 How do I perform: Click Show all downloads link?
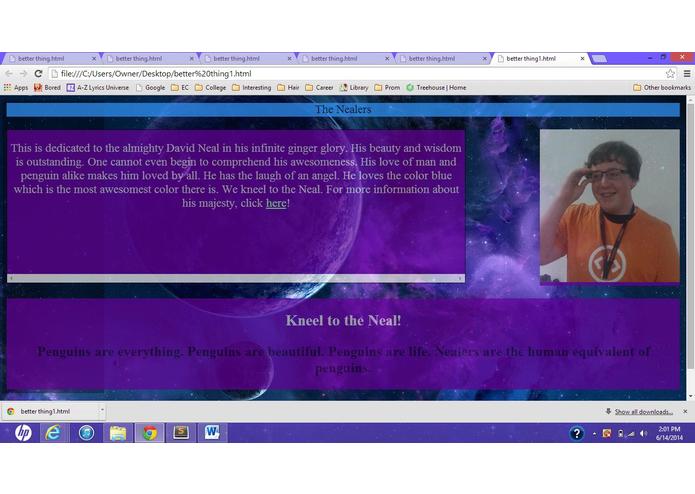(644, 412)
